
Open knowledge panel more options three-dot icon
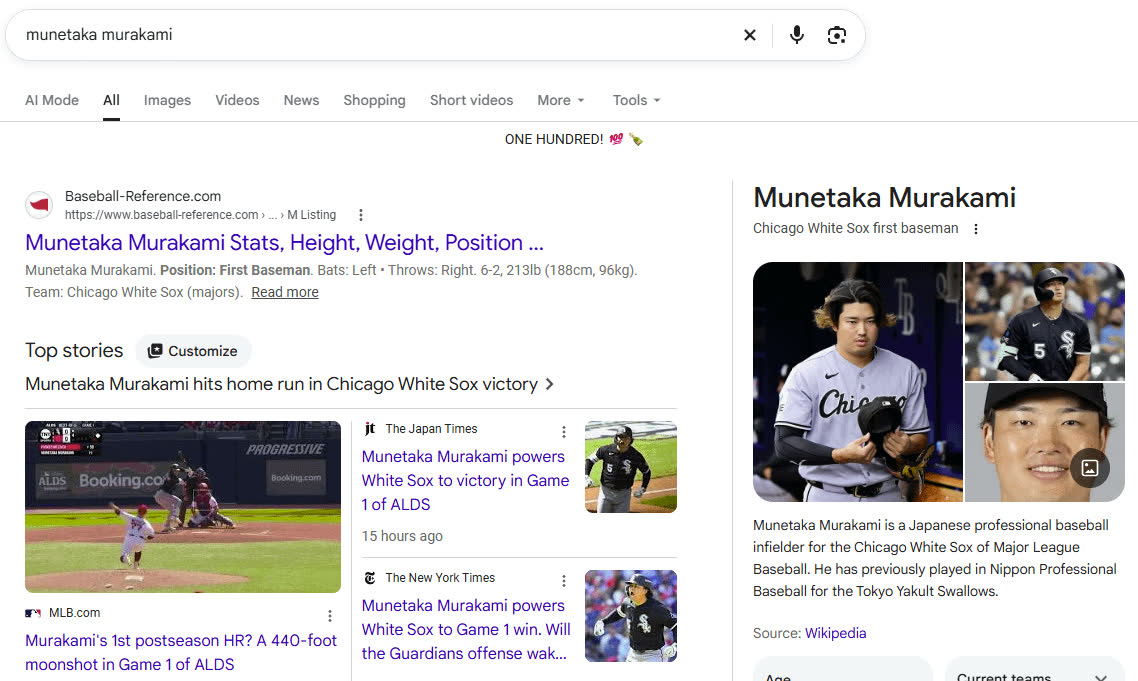click(975, 229)
